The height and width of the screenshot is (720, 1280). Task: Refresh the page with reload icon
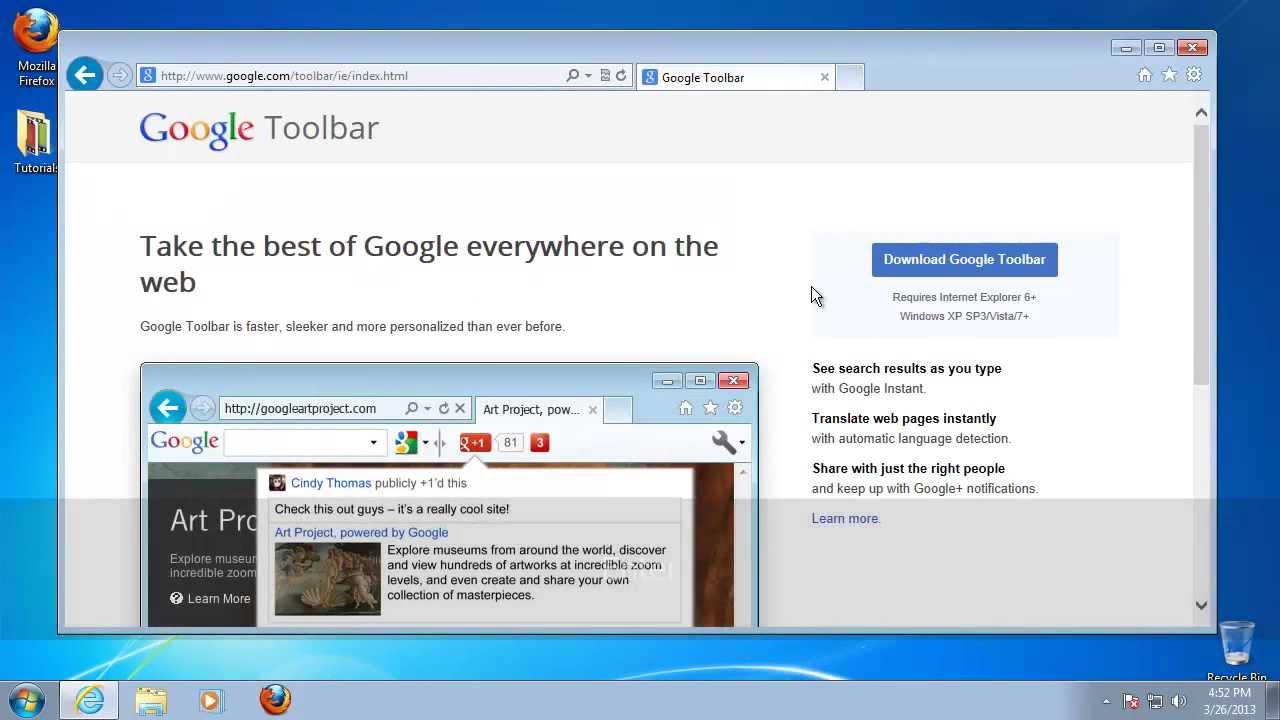pyautogui.click(x=621, y=75)
